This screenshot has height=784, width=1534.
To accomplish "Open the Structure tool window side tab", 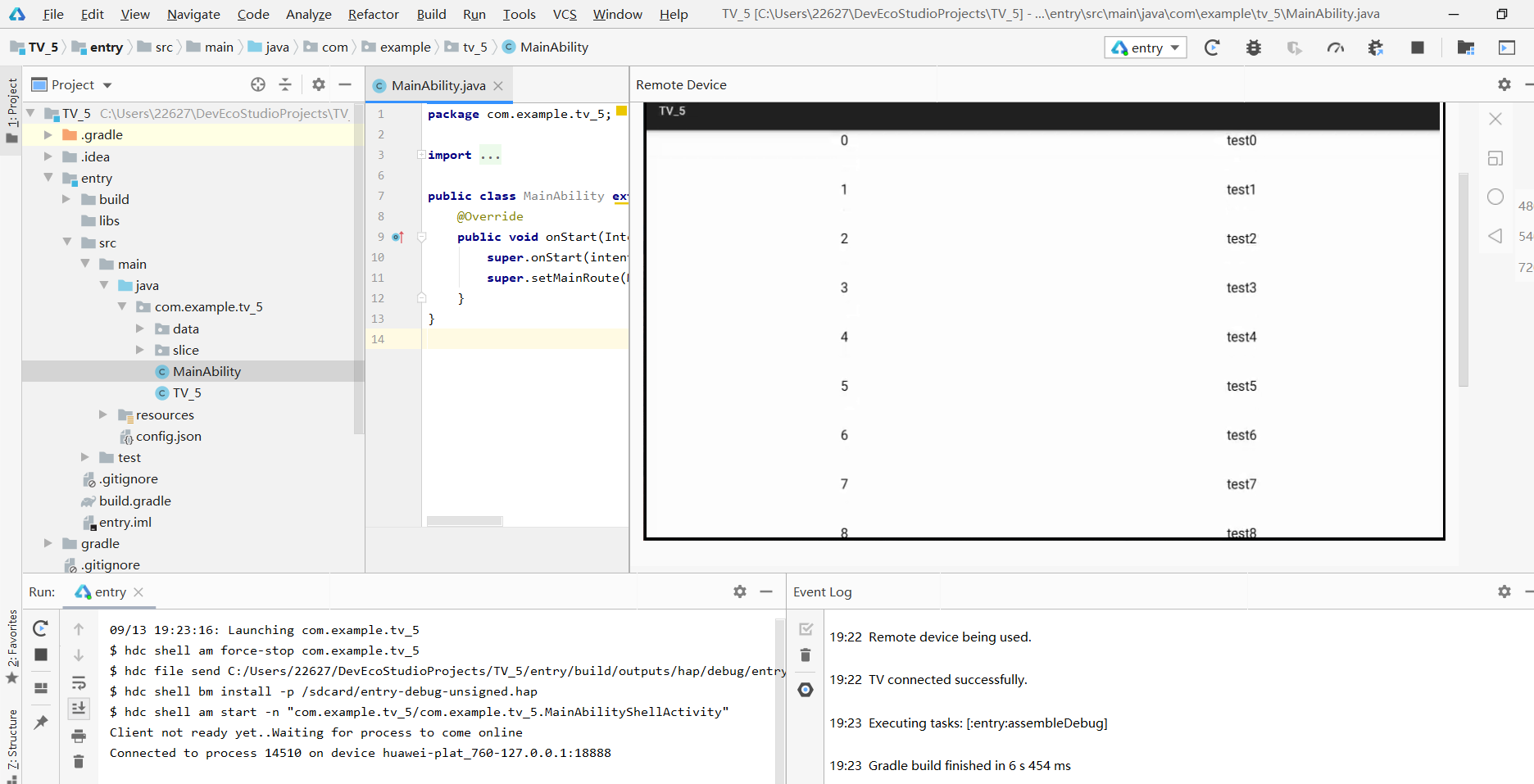I will click(11, 745).
